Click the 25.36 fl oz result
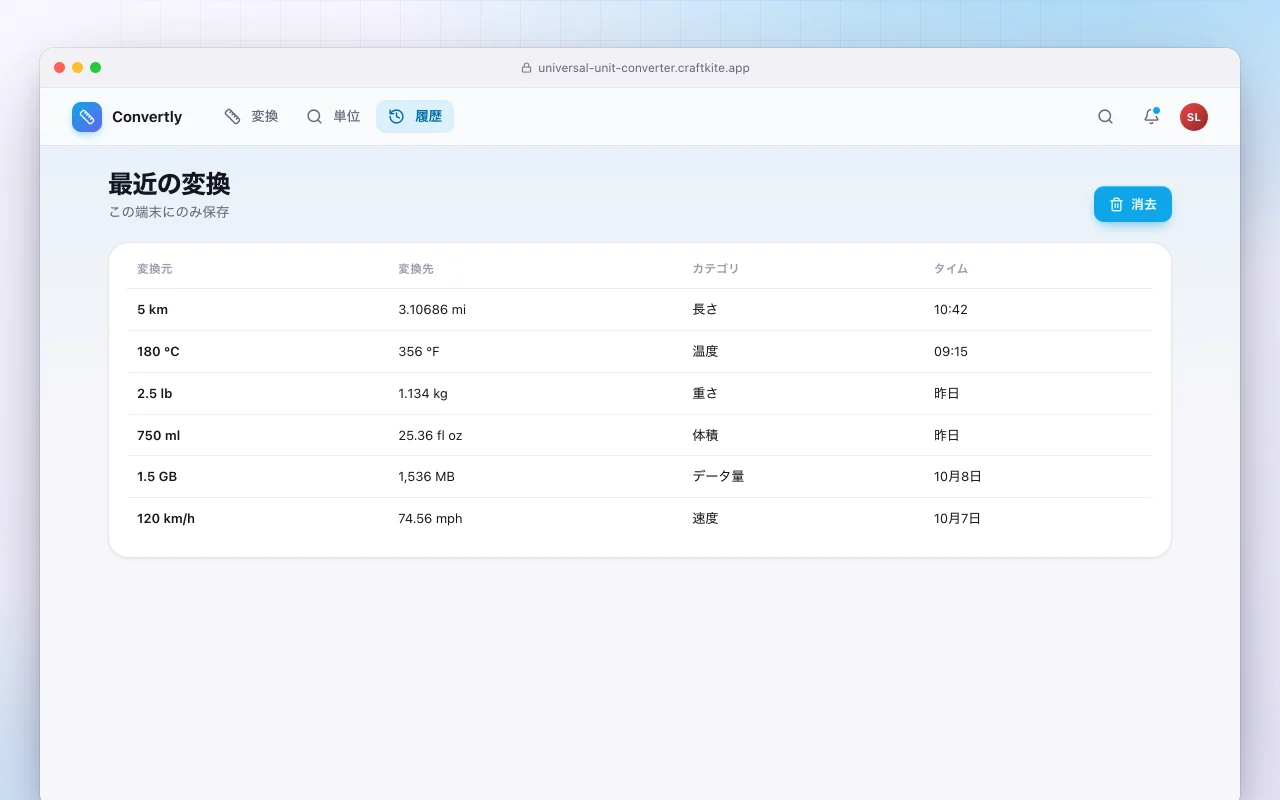The height and width of the screenshot is (800, 1280). pos(430,436)
